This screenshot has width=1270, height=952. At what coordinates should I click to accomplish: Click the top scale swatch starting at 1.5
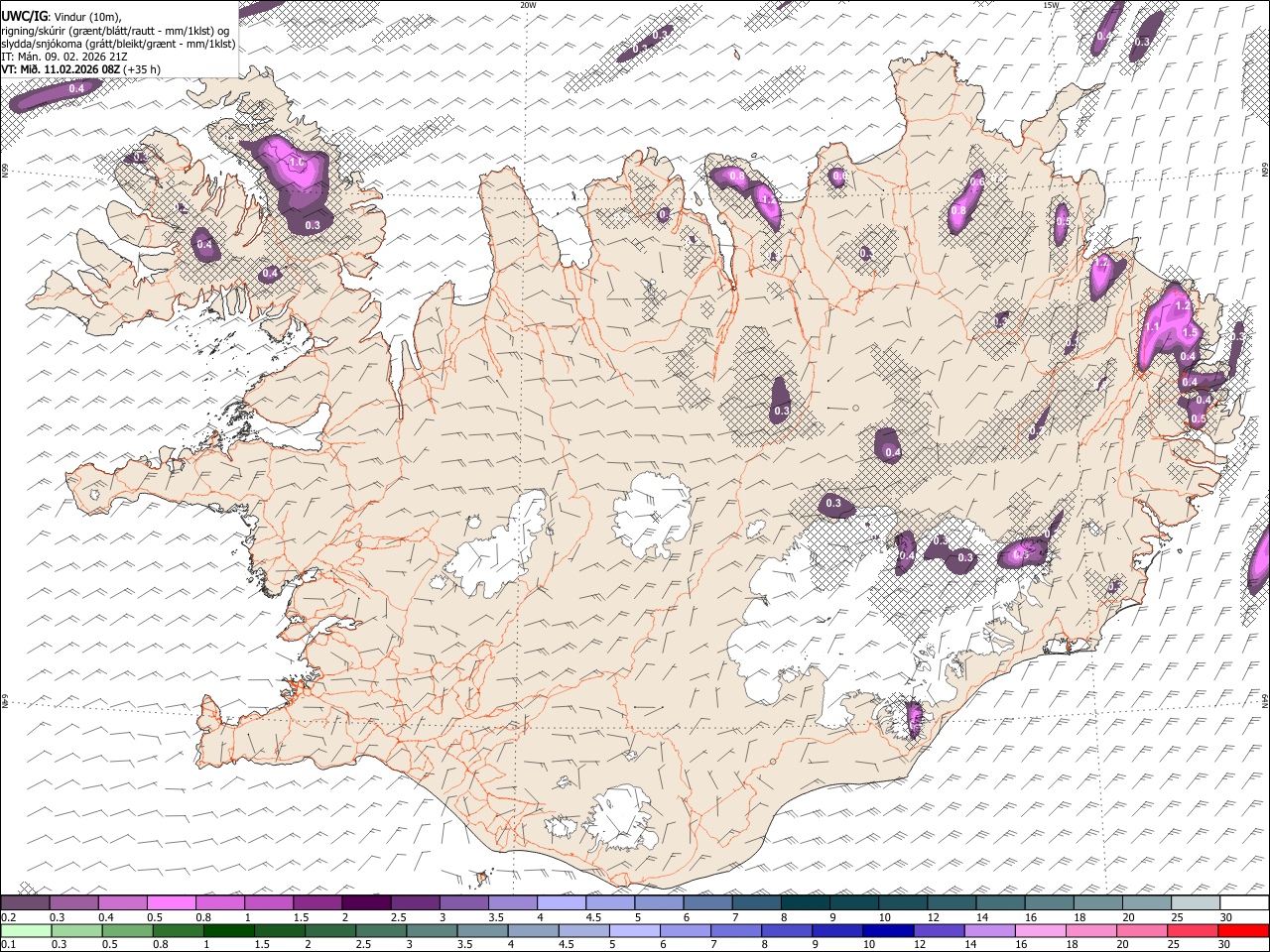point(317,902)
